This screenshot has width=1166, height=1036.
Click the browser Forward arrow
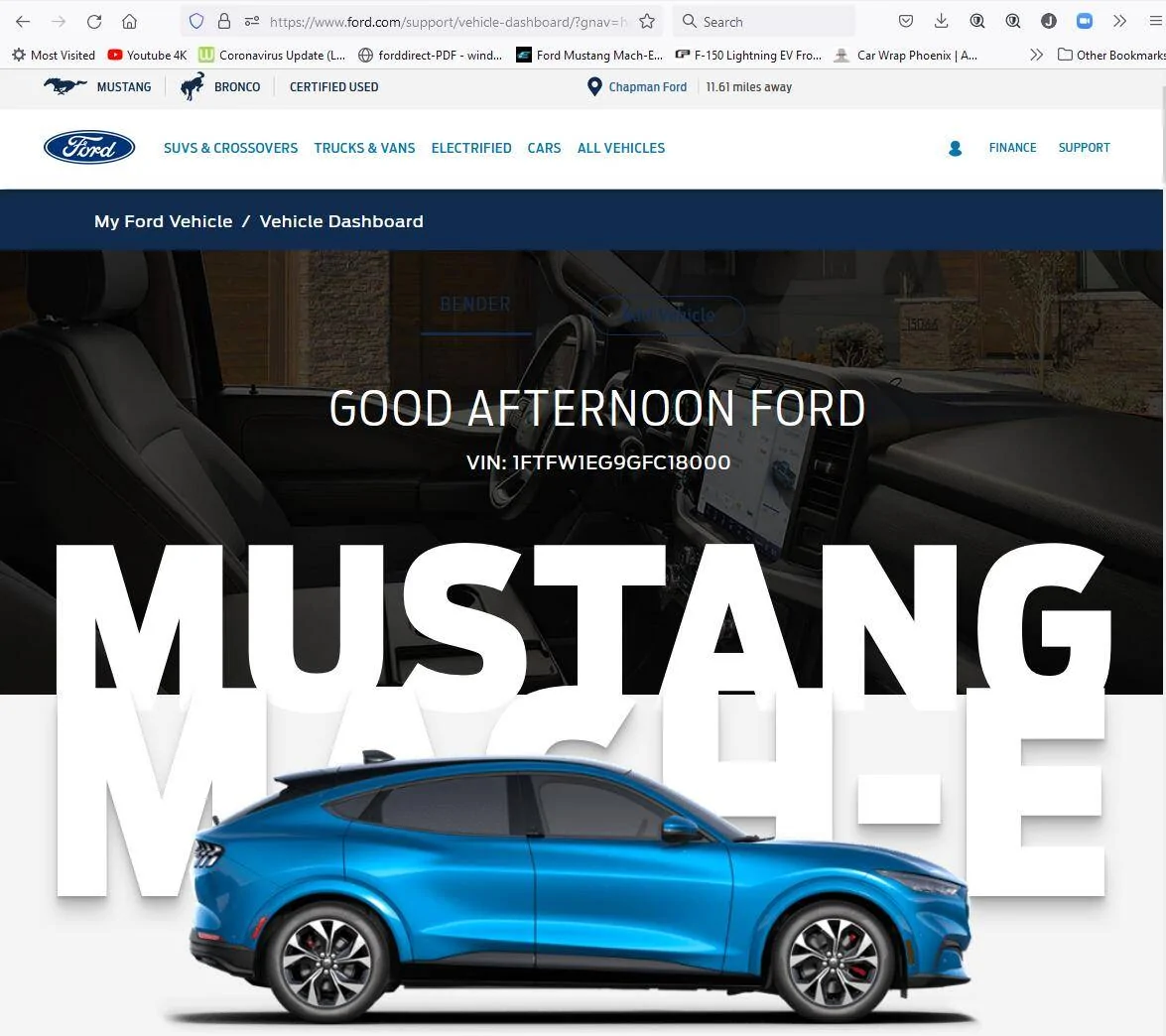coord(59,22)
